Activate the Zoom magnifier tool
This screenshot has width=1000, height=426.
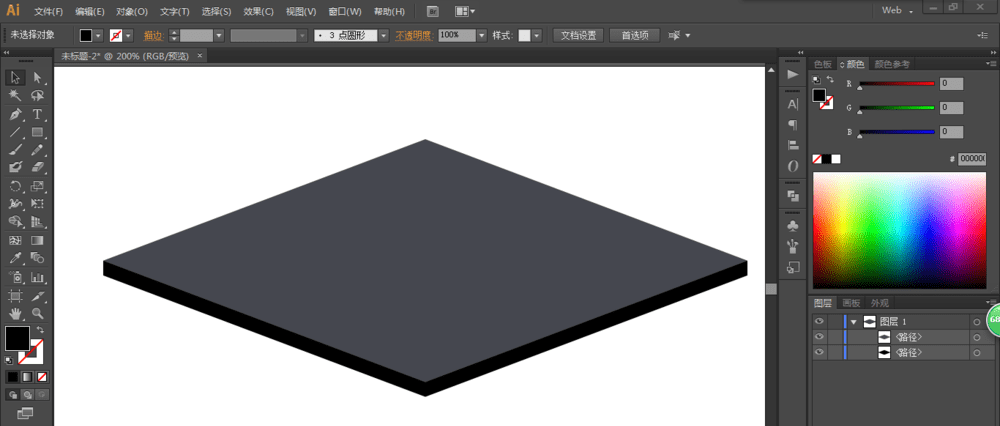click(37, 313)
